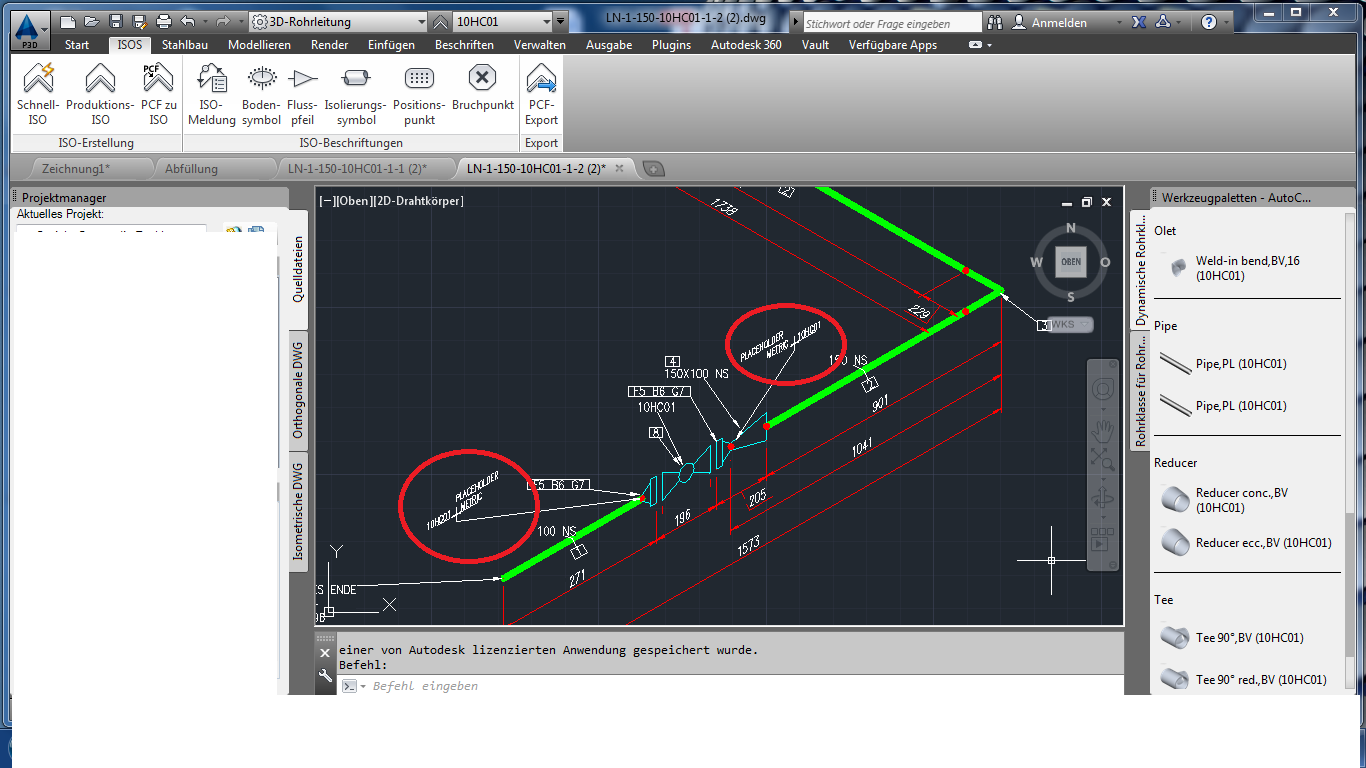Expand the undo history dropdown arrow
This screenshot has height=768, width=1366.
point(204,21)
